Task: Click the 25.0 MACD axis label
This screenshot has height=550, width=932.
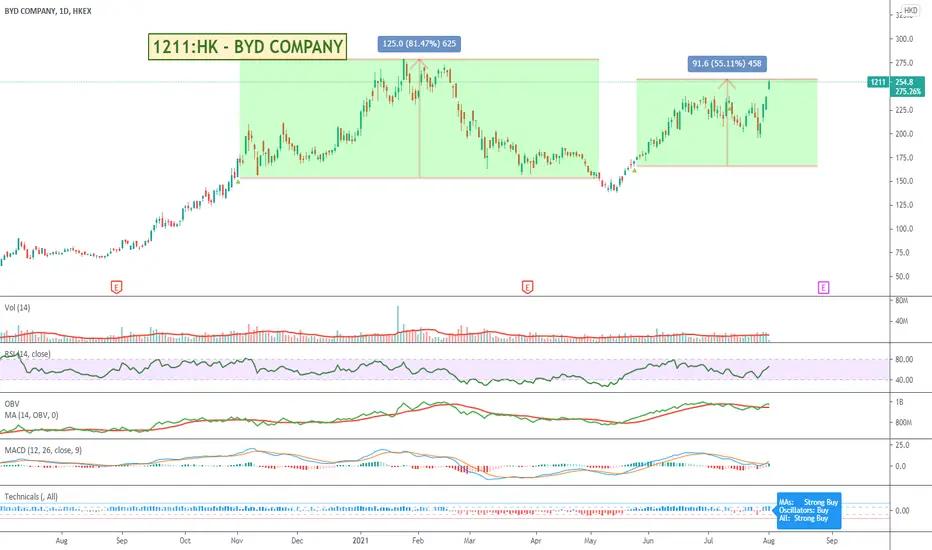Action: coord(902,445)
